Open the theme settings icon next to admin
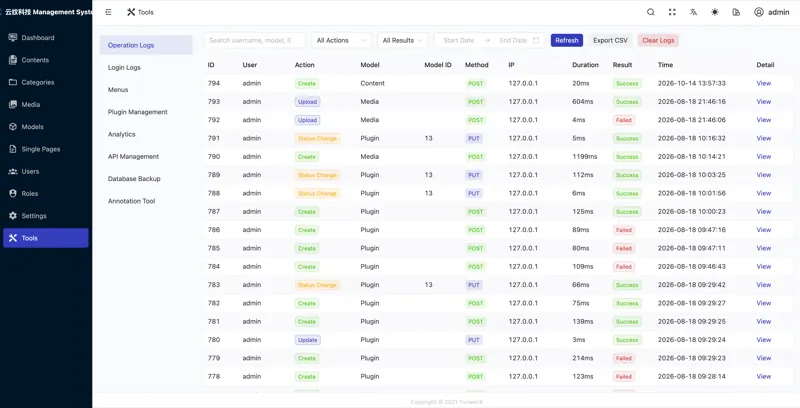Image resolution: width=800 pixels, height=408 pixels. 736,12
